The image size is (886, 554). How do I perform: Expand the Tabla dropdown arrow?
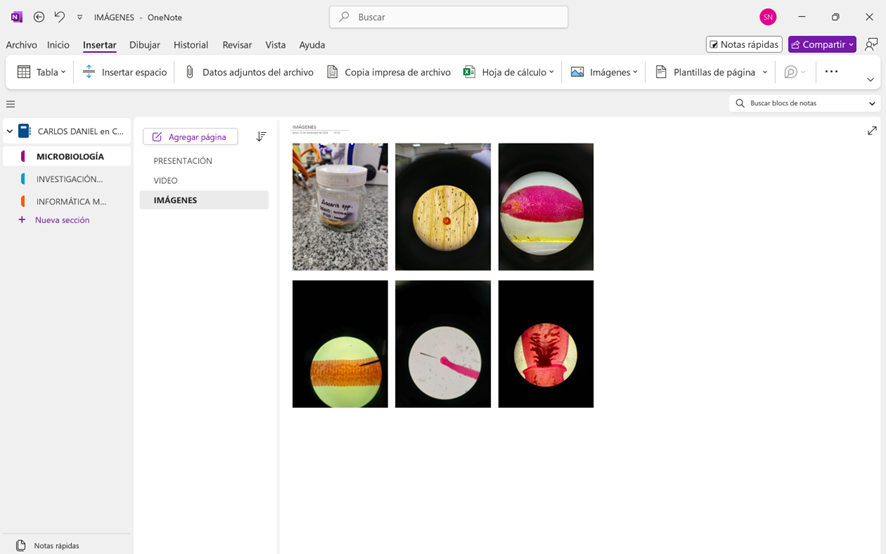[63, 72]
